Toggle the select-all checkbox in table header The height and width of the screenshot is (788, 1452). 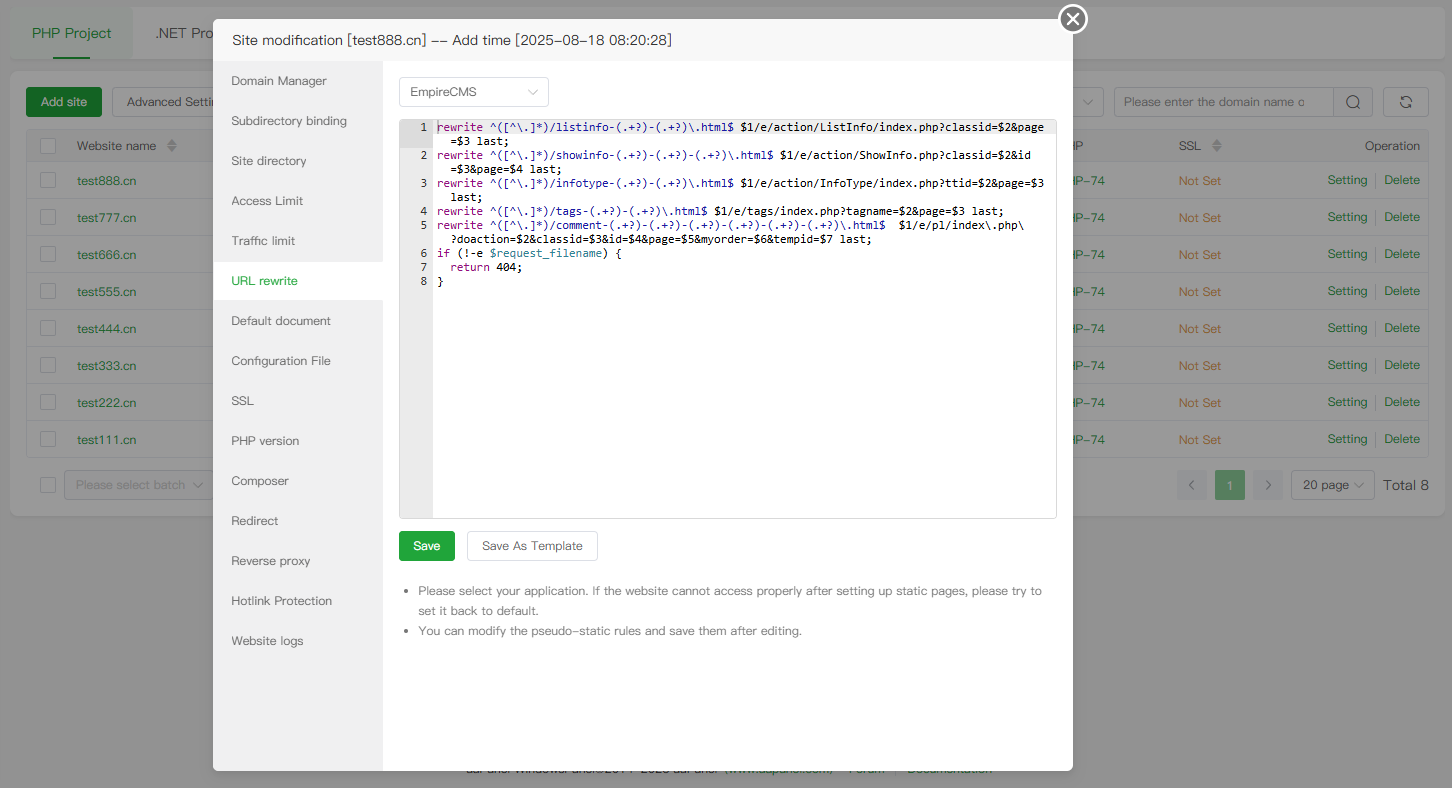coord(48,146)
